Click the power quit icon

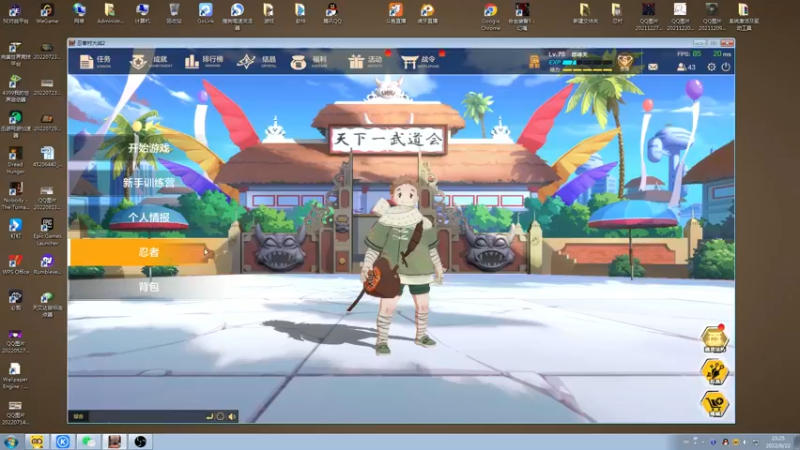tap(726, 67)
